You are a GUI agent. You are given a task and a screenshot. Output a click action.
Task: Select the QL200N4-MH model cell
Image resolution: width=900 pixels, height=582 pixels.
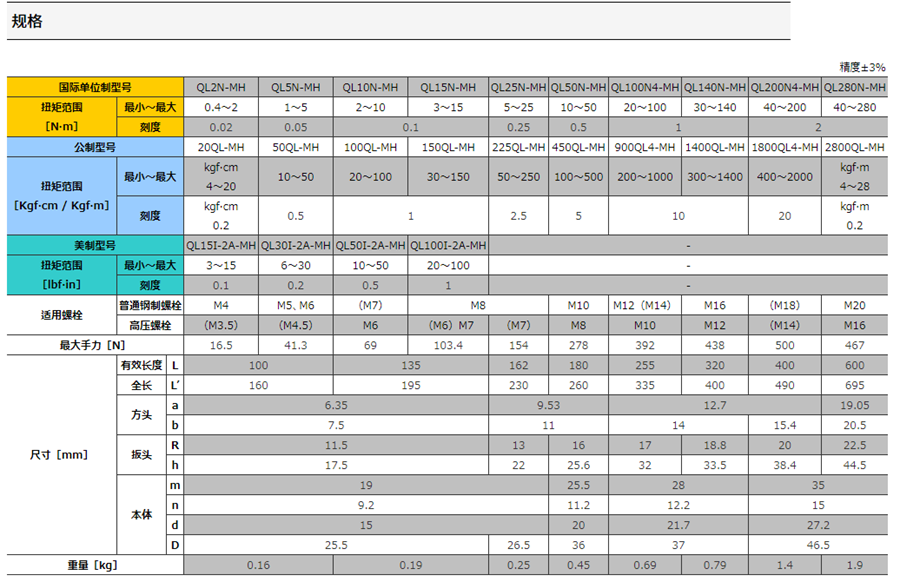click(x=785, y=87)
